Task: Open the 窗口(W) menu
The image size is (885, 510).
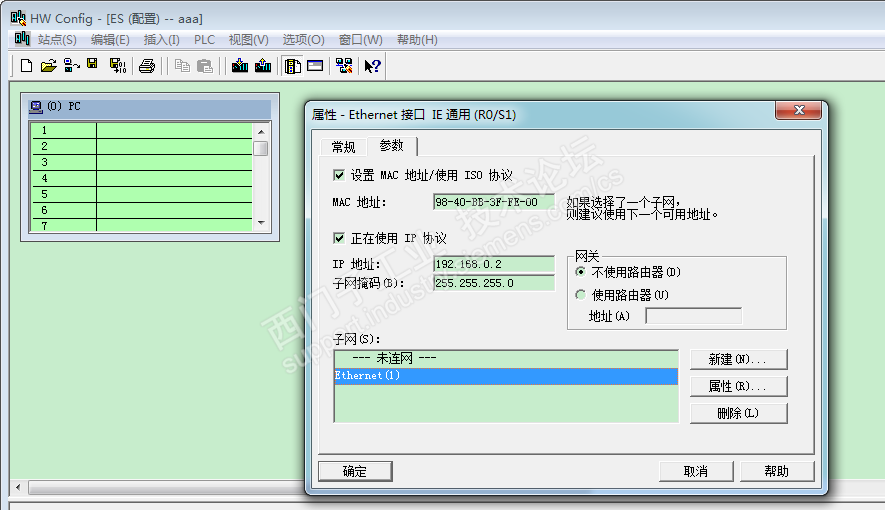Action: coord(360,39)
